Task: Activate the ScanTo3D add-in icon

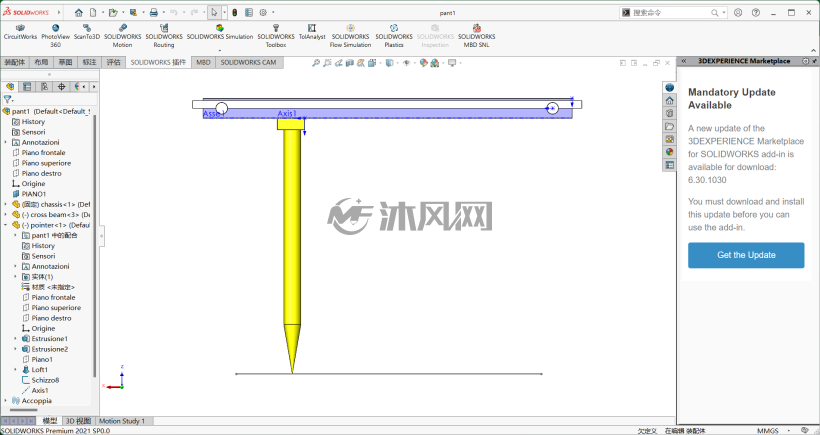Action: tap(86, 32)
